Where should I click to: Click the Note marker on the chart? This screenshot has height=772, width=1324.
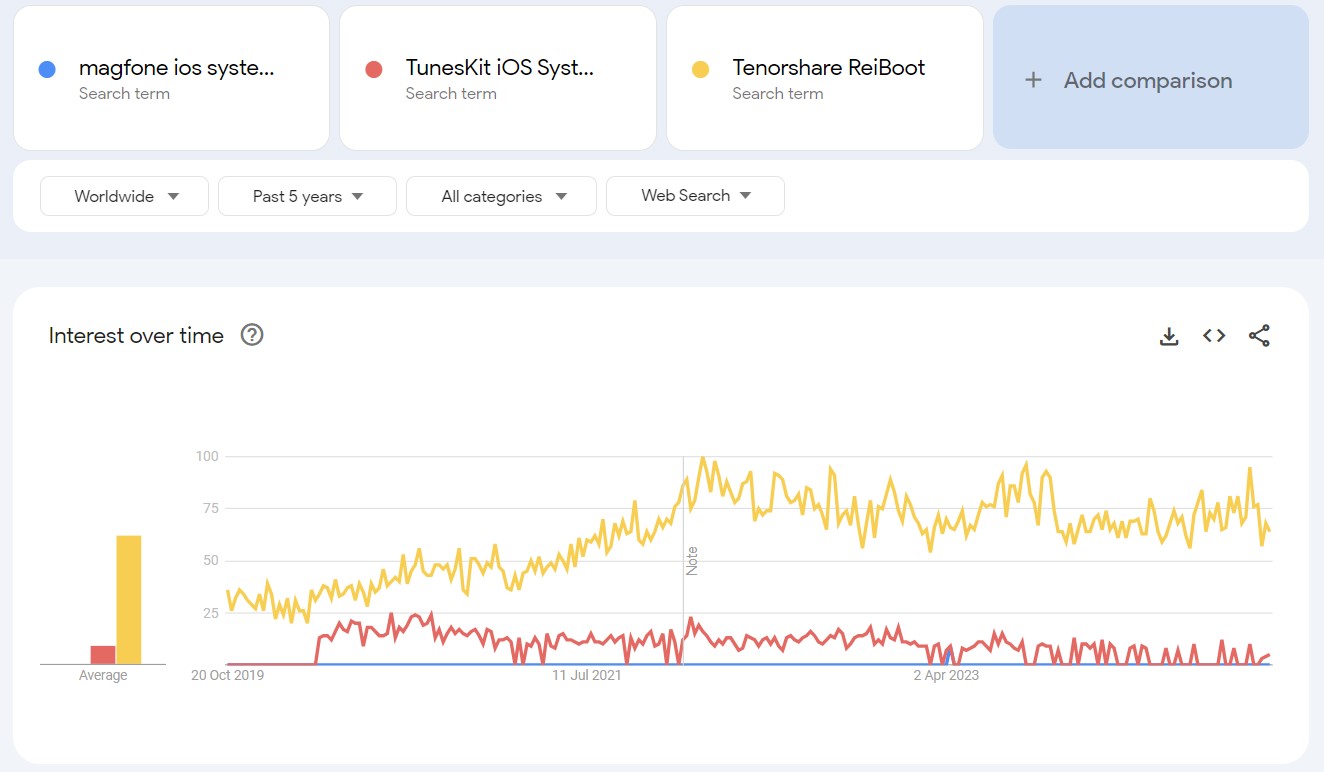[x=692, y=560]
